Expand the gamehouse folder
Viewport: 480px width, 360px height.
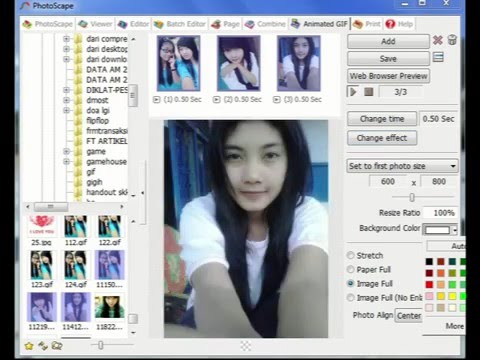[x=66, y=162]
